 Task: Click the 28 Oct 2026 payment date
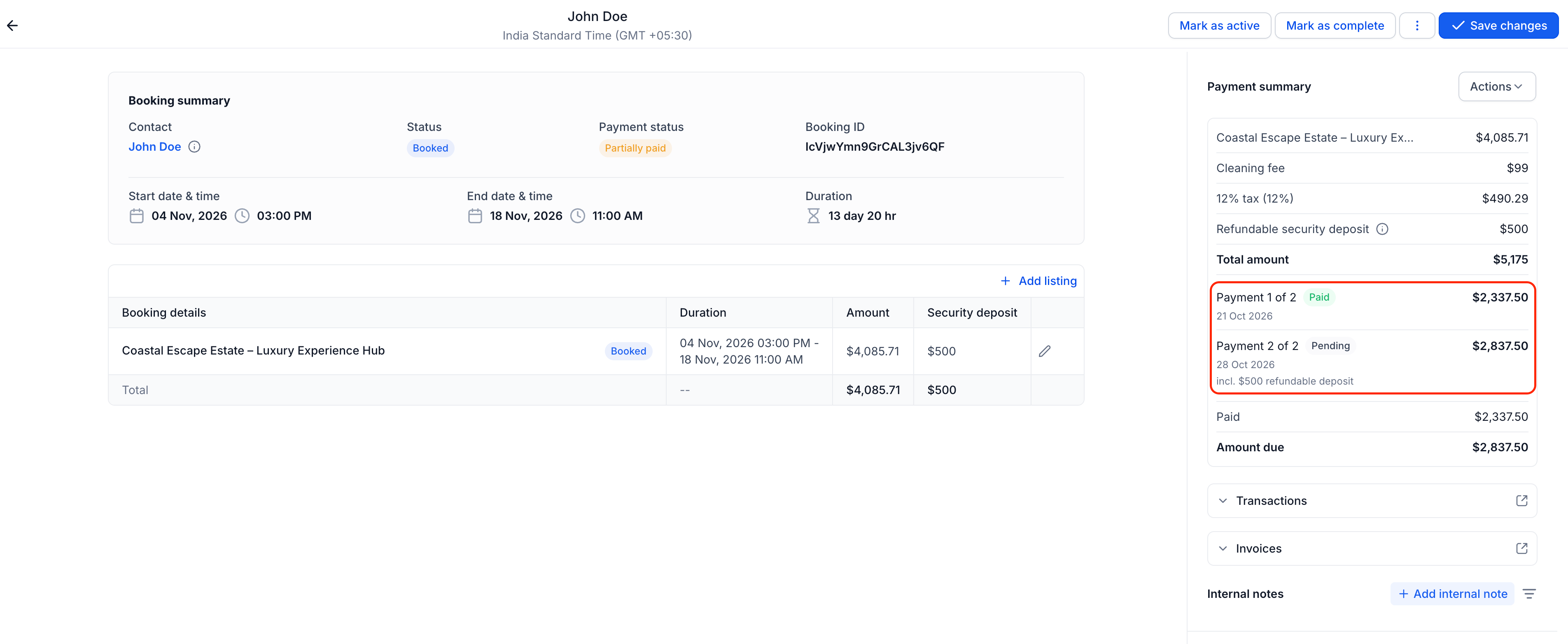(x=1246, y=364)
